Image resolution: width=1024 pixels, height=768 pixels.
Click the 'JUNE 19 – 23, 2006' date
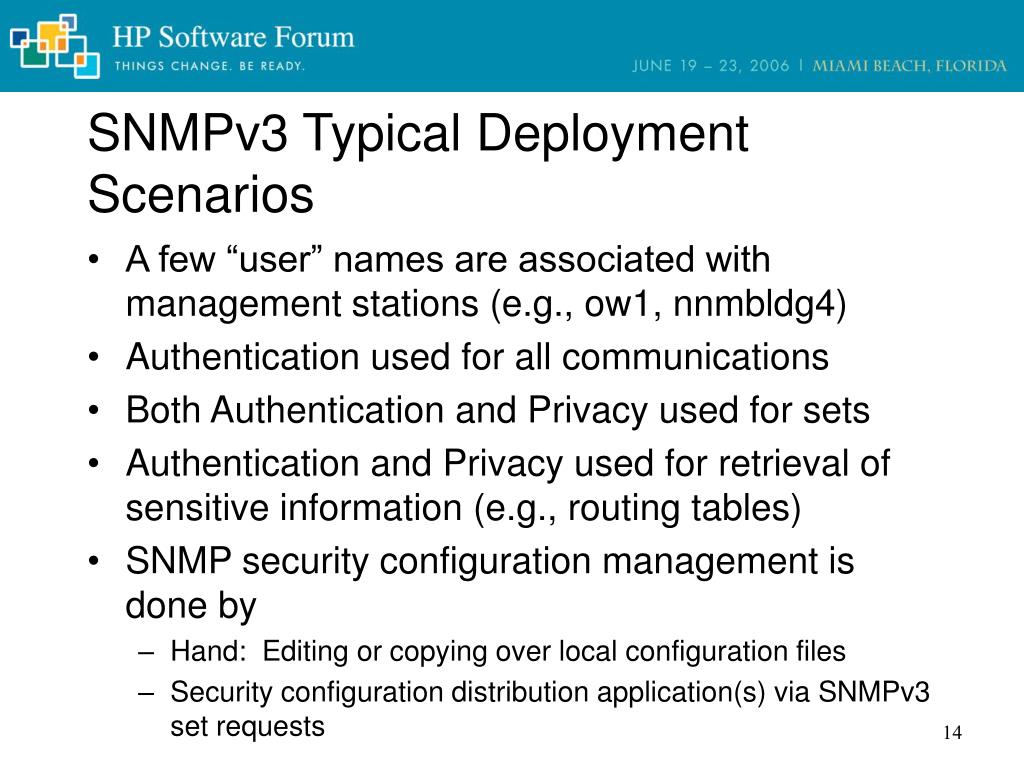(x=711, y=65)
